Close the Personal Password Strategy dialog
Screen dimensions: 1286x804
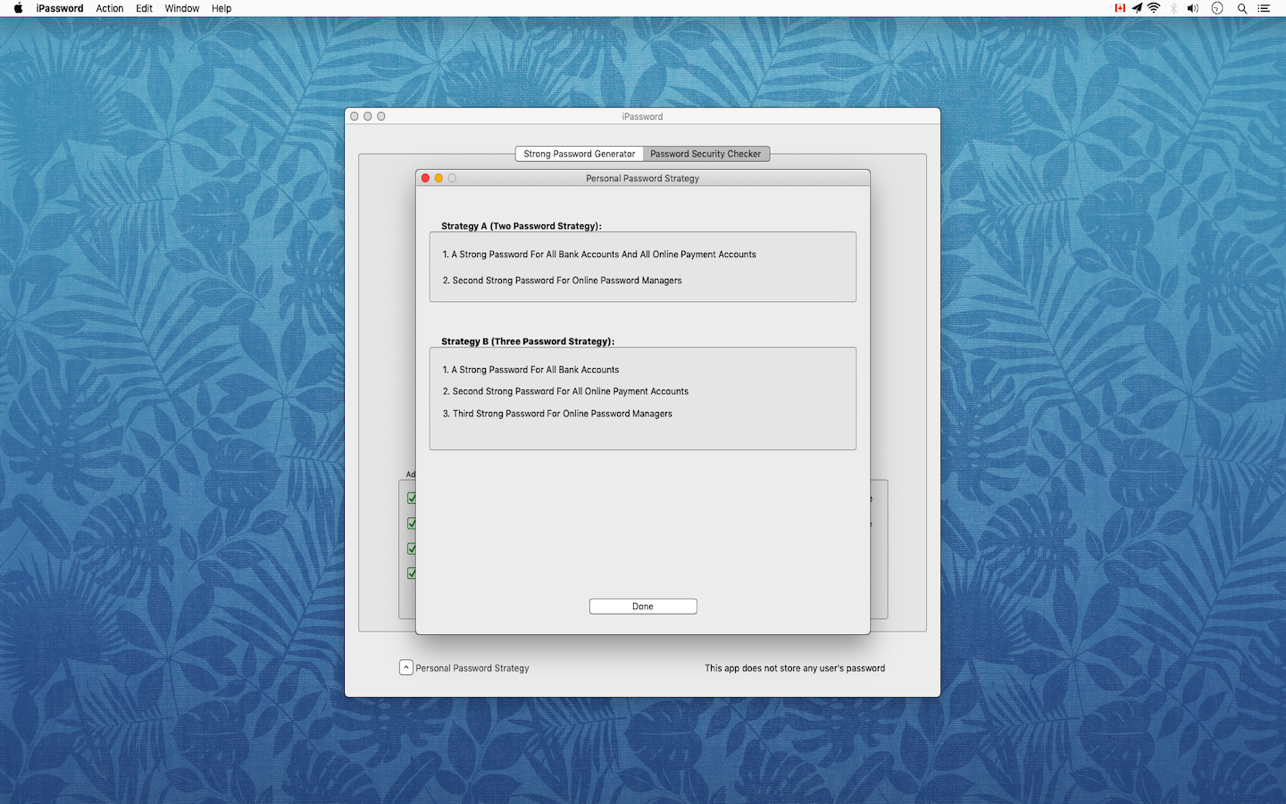click(x=425, y=178)
